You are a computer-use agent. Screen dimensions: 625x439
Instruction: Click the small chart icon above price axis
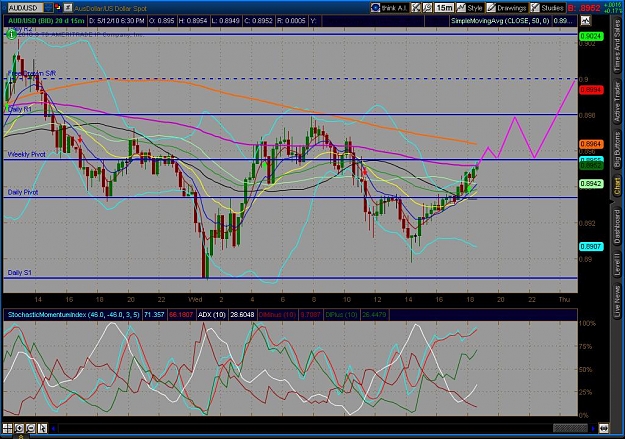[x=586, y=20]
